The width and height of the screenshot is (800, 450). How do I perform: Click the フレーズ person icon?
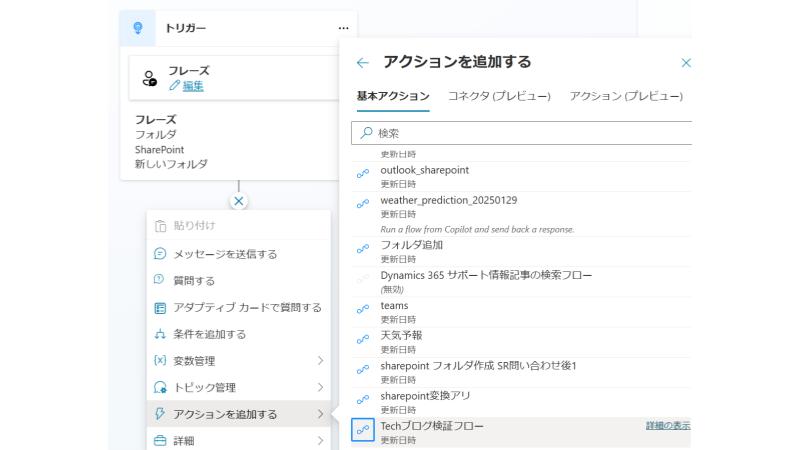click(150, 78)
